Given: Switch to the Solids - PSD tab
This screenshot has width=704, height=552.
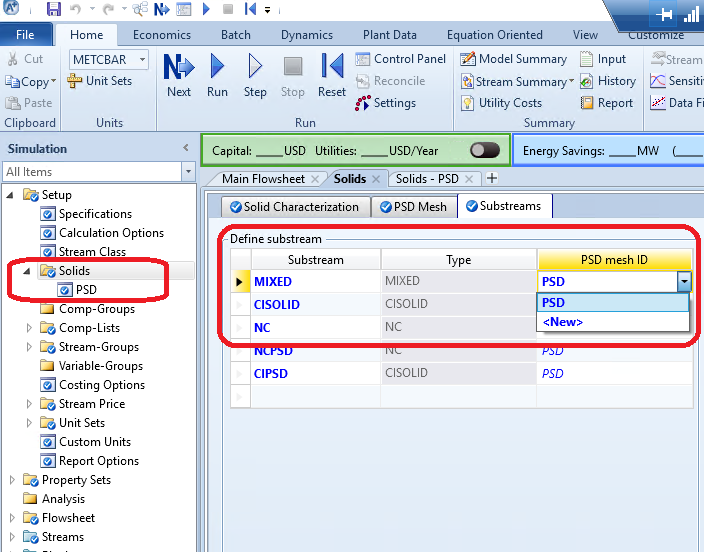Looking at the screenshot, I should pyautogui.click(x=427, y=179).
